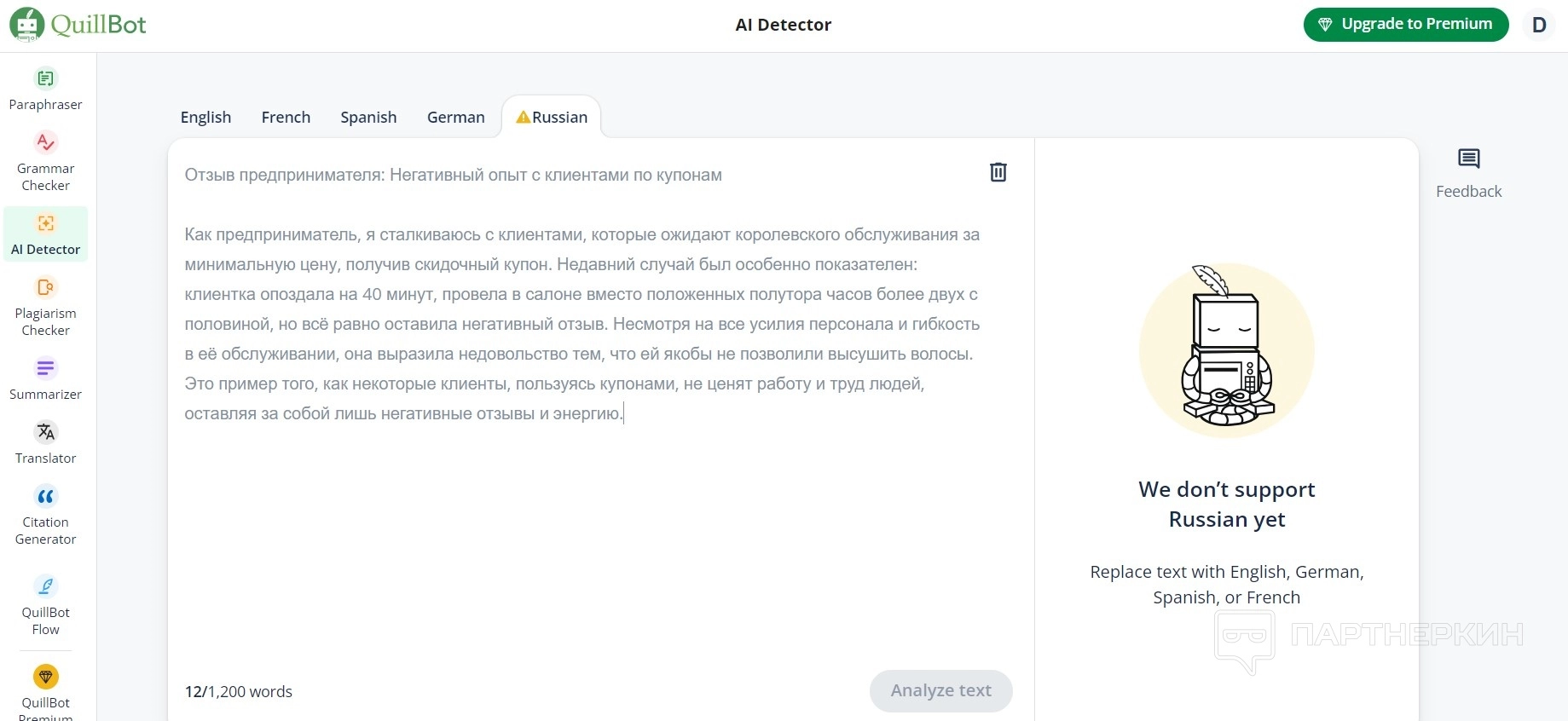Click the QuillBot Premium diamond icon
Image resolution: width=1568 pixels, height=721 pixels.
pyautogui.click(x=45, y=678)
